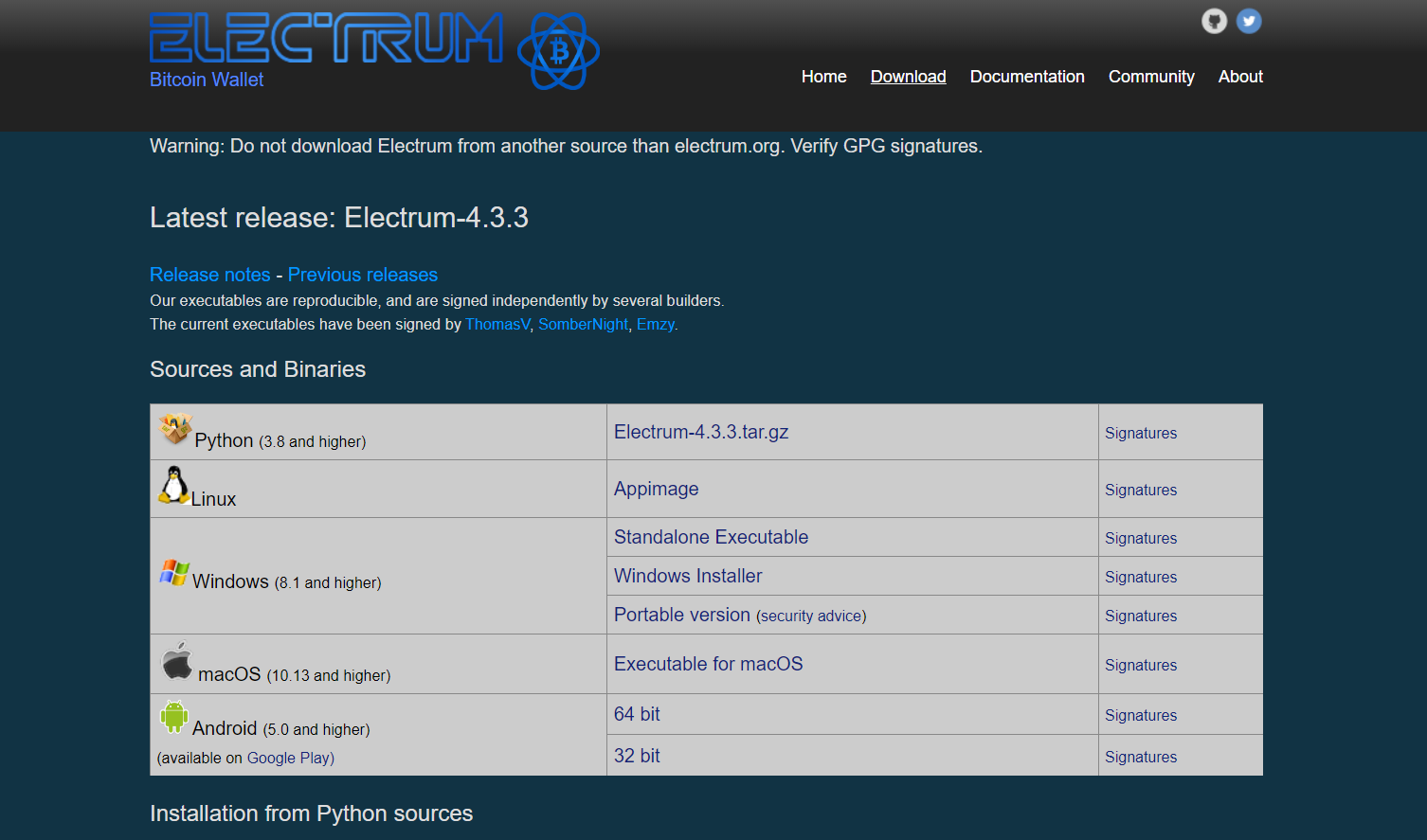The width and height of the screenshot is (1427, 840).
Task: Go to the Home page
Action: tap(823, 77)
